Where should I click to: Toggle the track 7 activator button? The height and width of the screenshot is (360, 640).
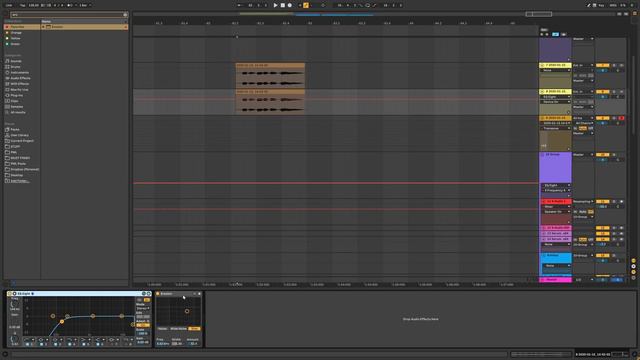pyautogui.click(x=602, y=65)
